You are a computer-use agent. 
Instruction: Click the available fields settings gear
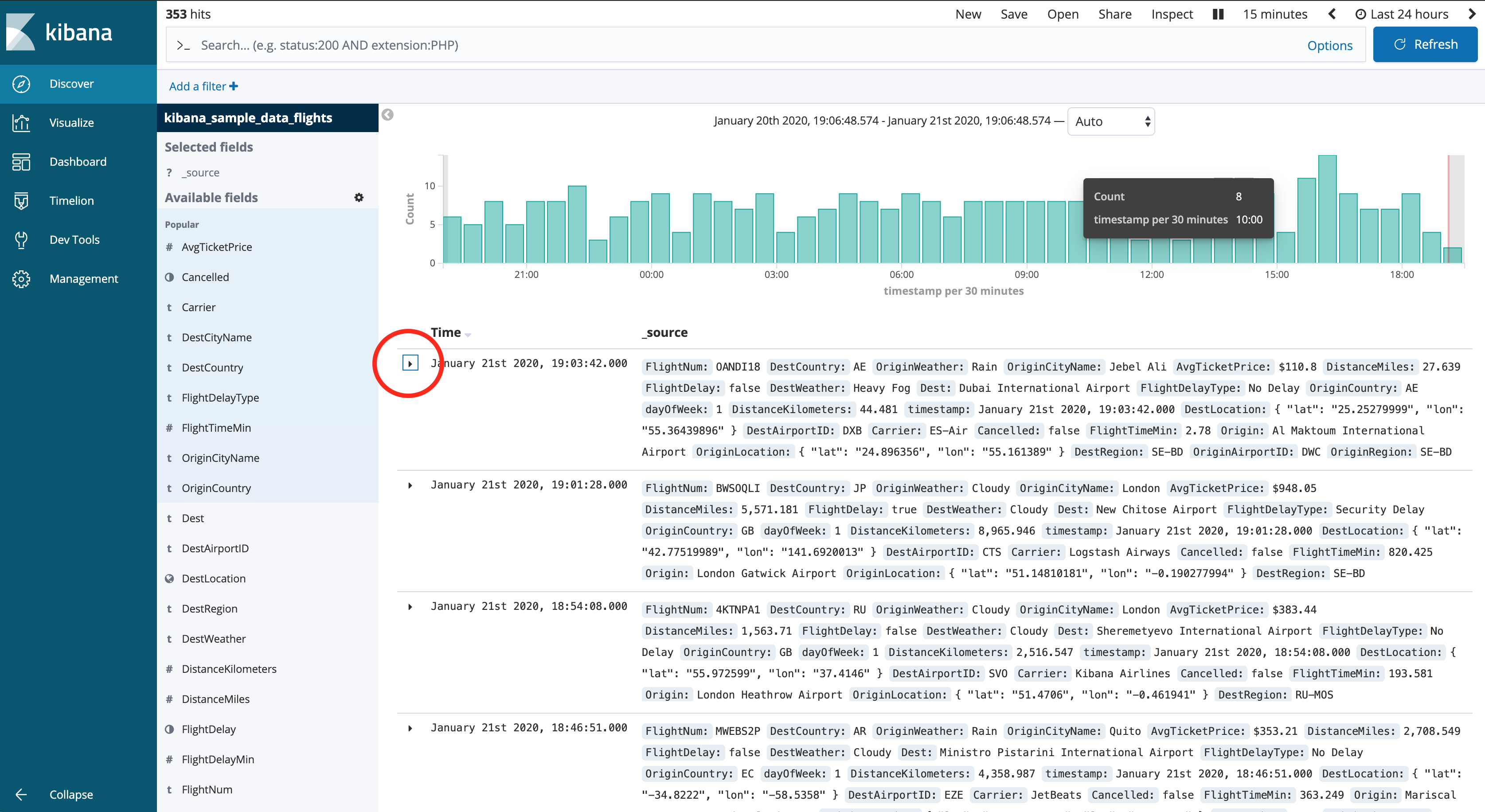point(359,198)
